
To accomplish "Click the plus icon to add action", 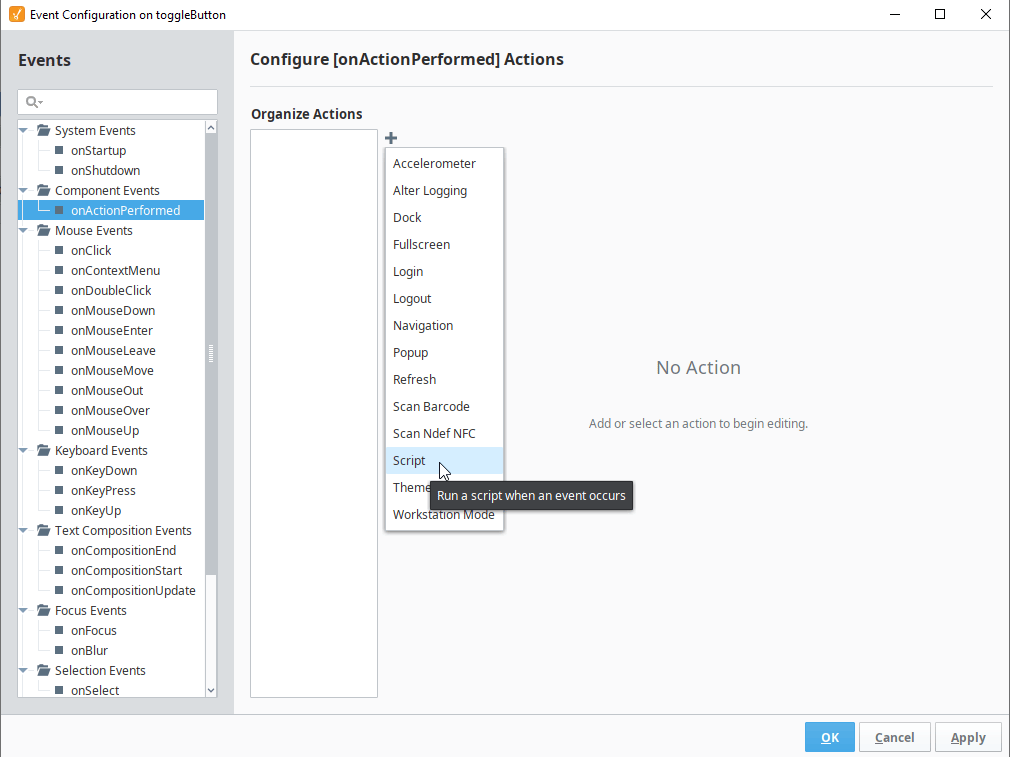I will click(x=391, y=138).
